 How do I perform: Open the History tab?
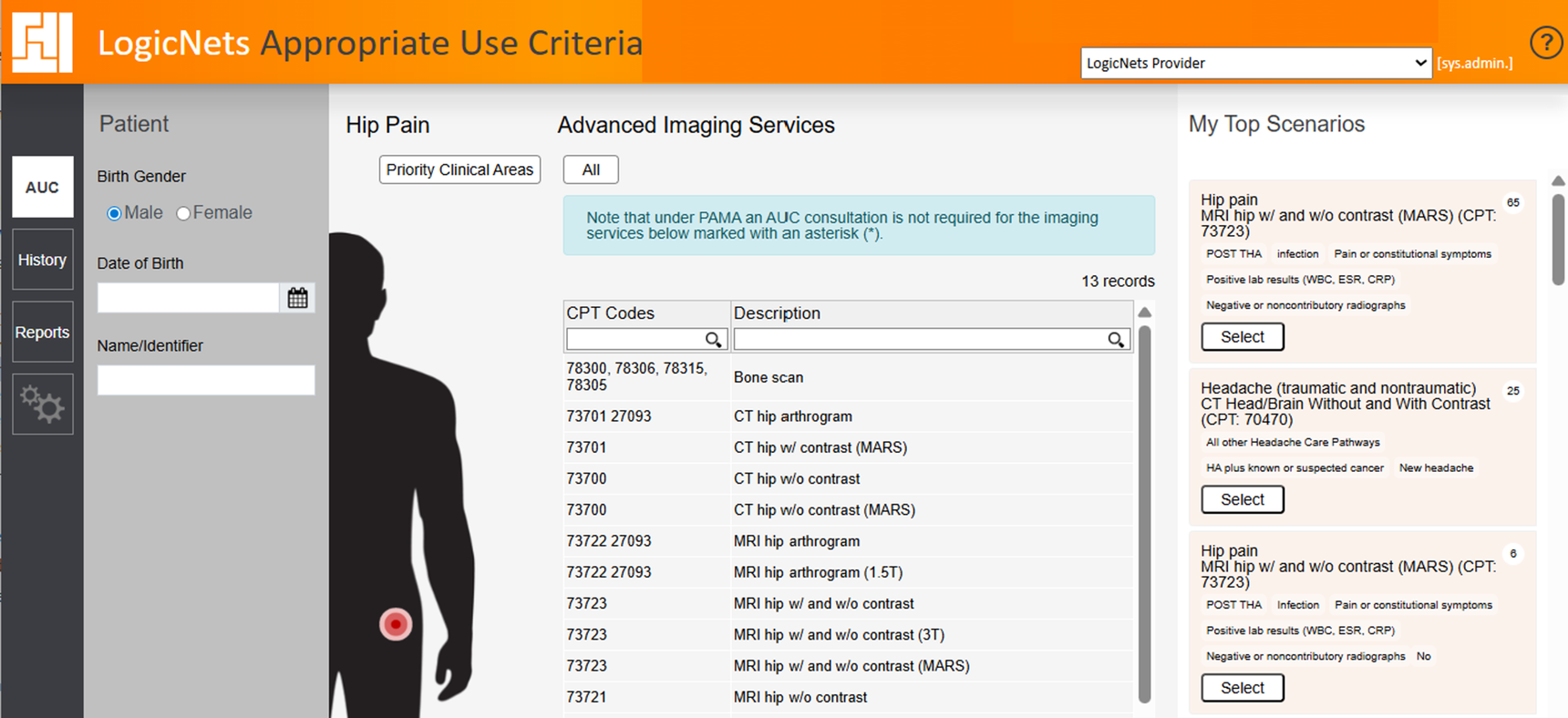(42, 260)
